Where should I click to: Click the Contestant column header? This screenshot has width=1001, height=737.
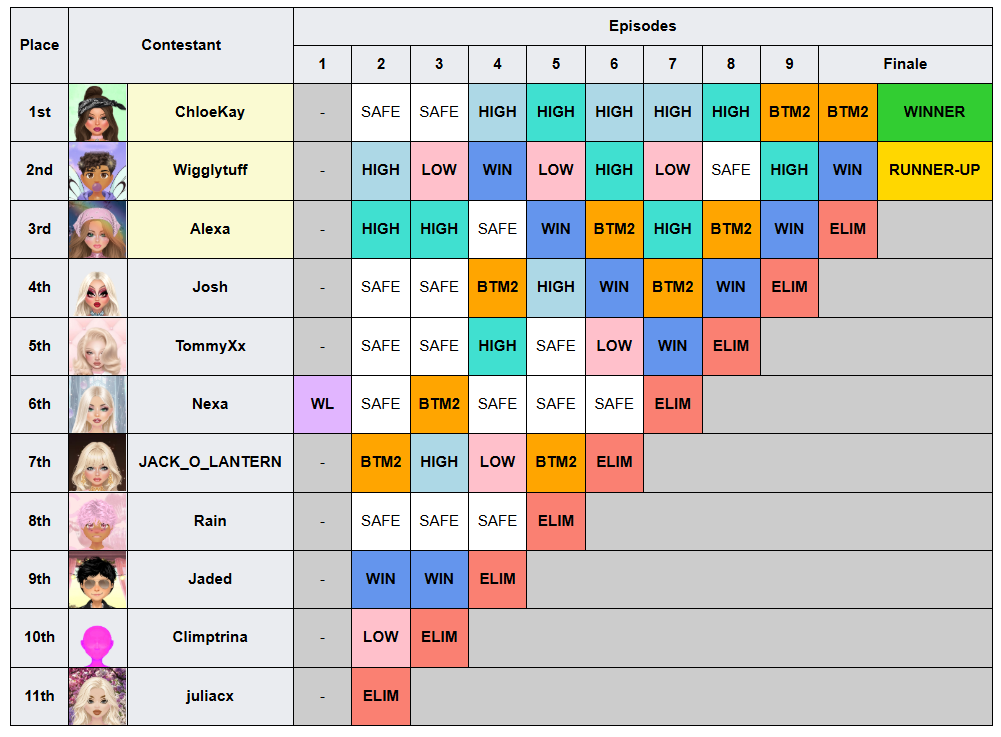[x=181, y=45]
